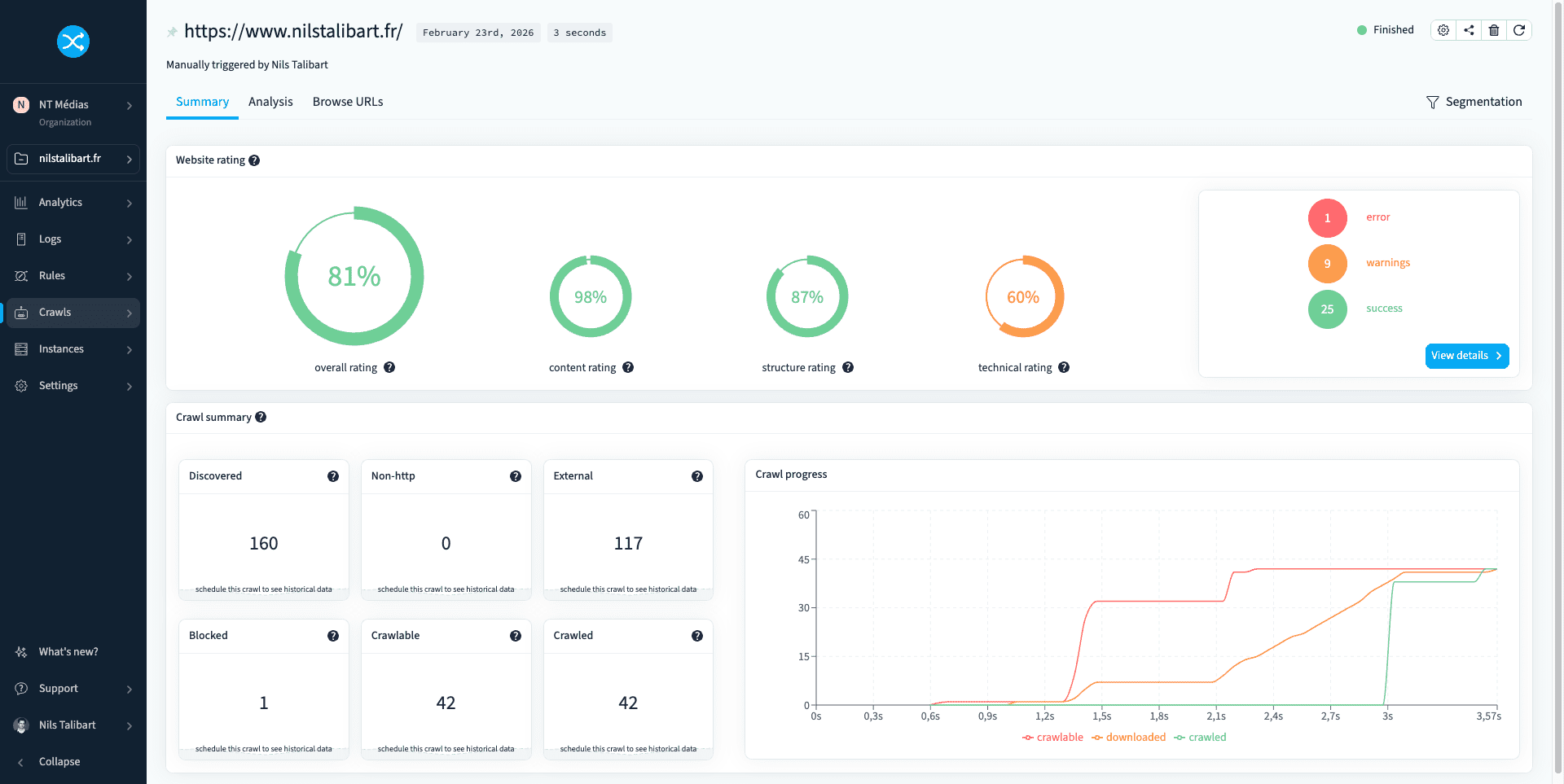Click the 60% technical rating gauge
The image size is (1564, 784).
1024,296
